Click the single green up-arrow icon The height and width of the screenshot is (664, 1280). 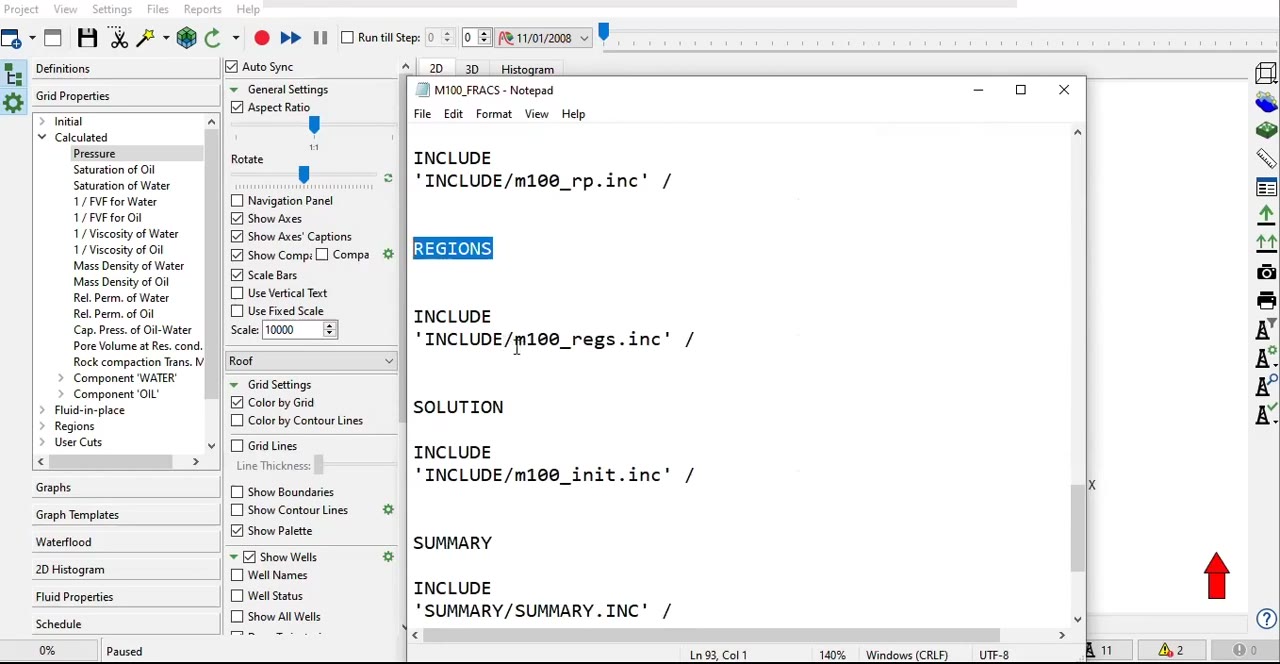(x=1266, y=215)
